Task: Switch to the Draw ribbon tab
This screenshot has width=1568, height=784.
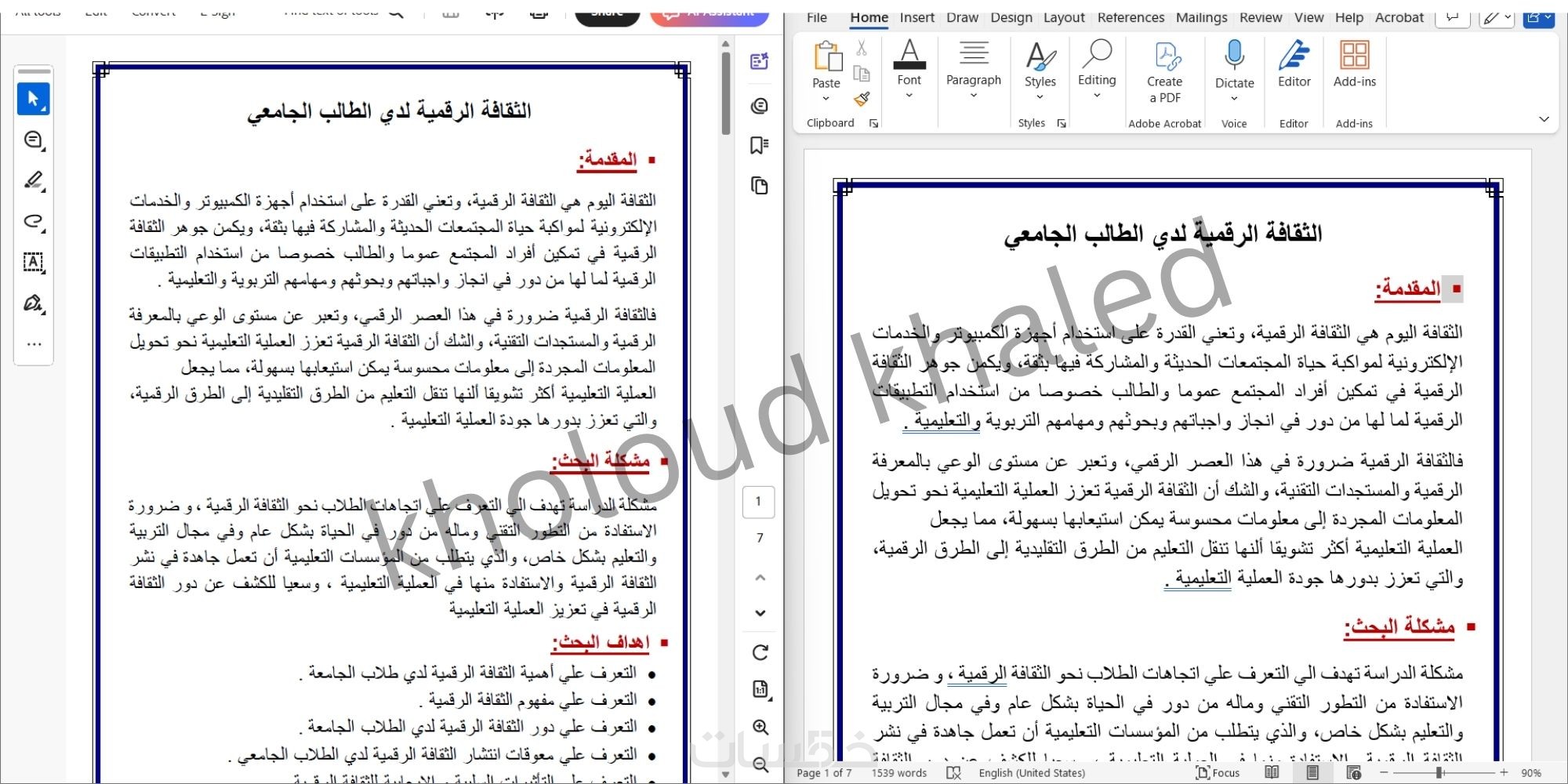Action: 963,17
